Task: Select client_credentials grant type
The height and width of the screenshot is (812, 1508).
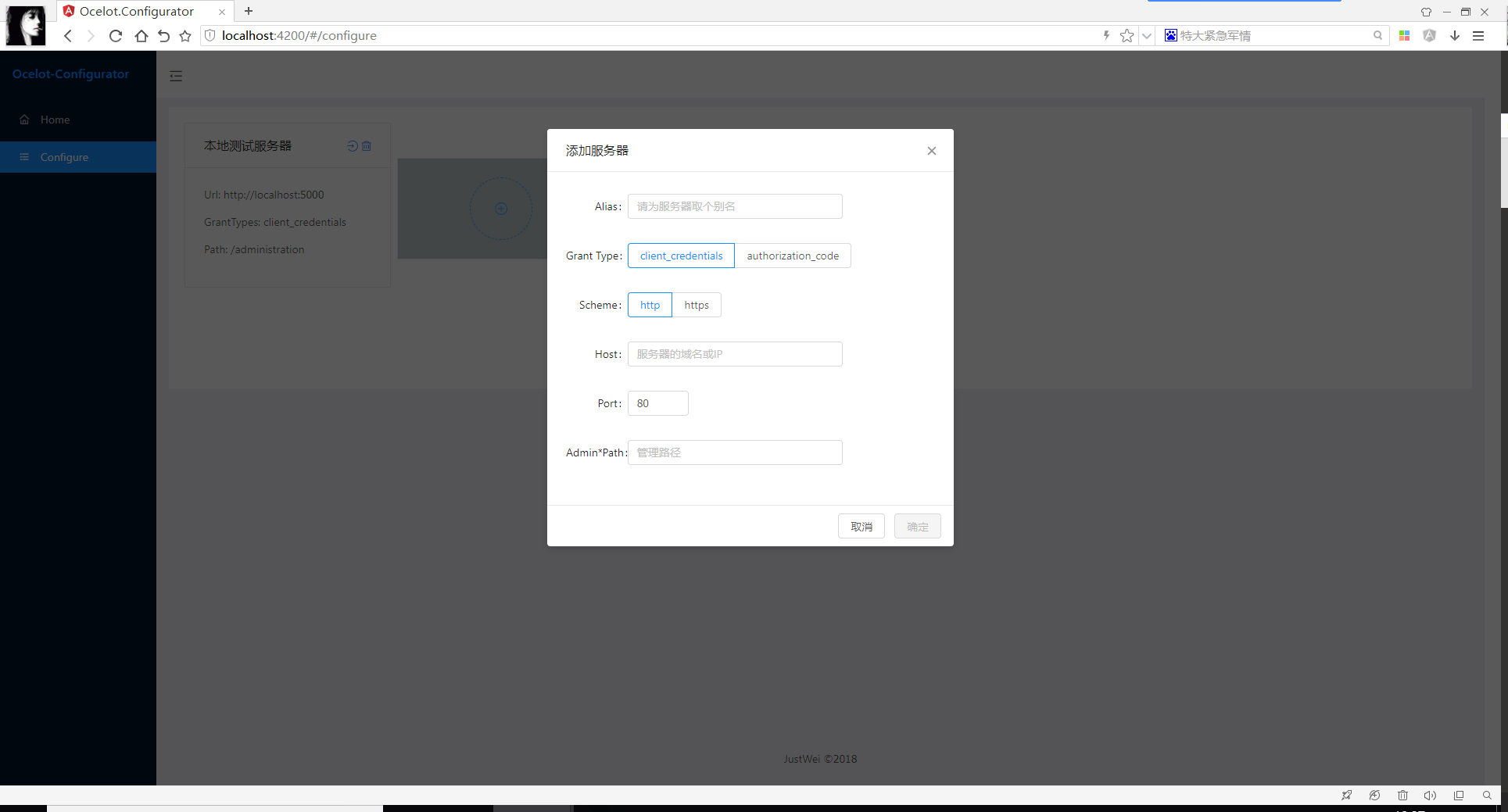Action: [681, 256]
